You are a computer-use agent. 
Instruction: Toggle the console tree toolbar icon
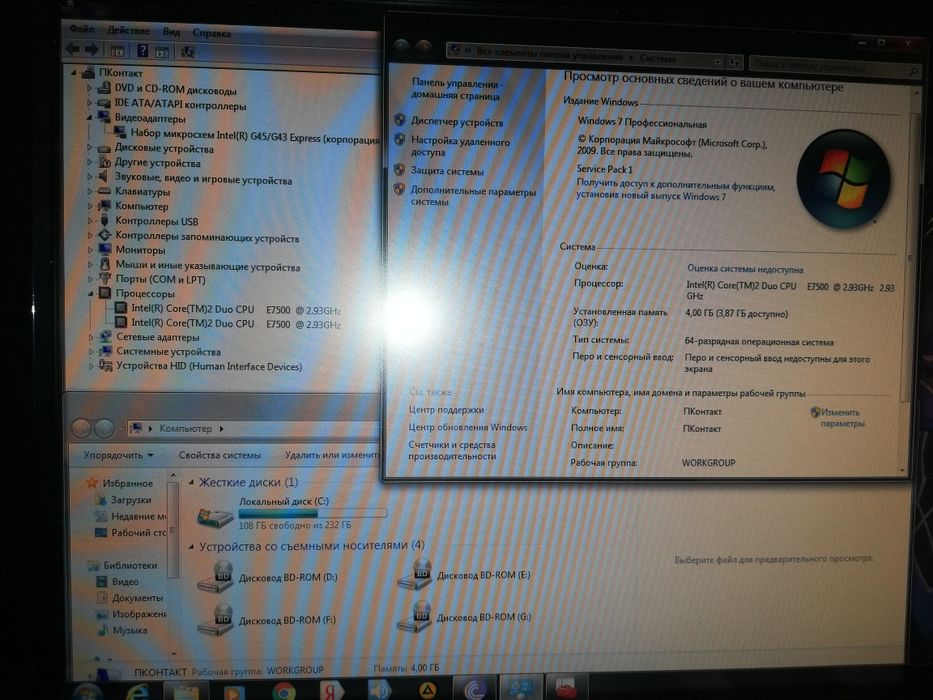tap(117, 51)
